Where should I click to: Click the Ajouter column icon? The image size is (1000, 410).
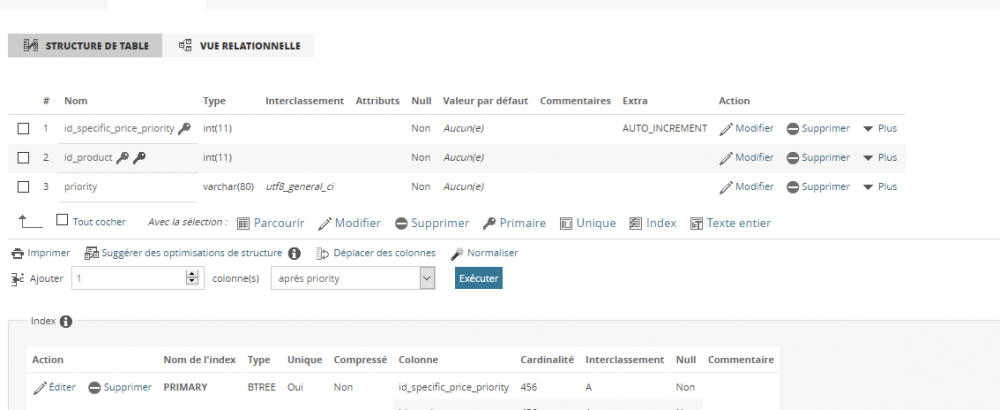click(18, 279)
